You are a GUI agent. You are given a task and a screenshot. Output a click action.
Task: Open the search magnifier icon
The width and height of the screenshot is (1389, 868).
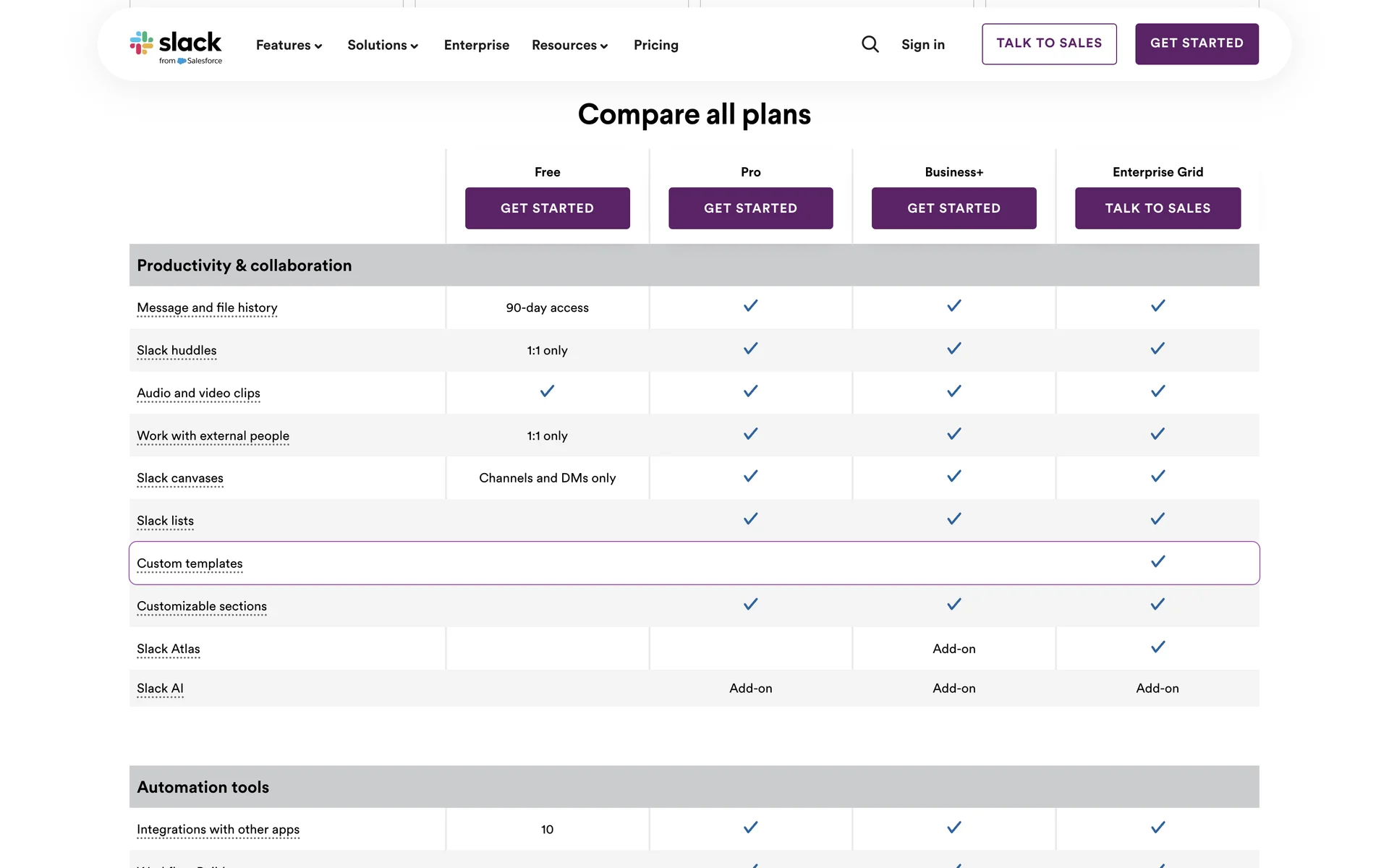[870, 45]
